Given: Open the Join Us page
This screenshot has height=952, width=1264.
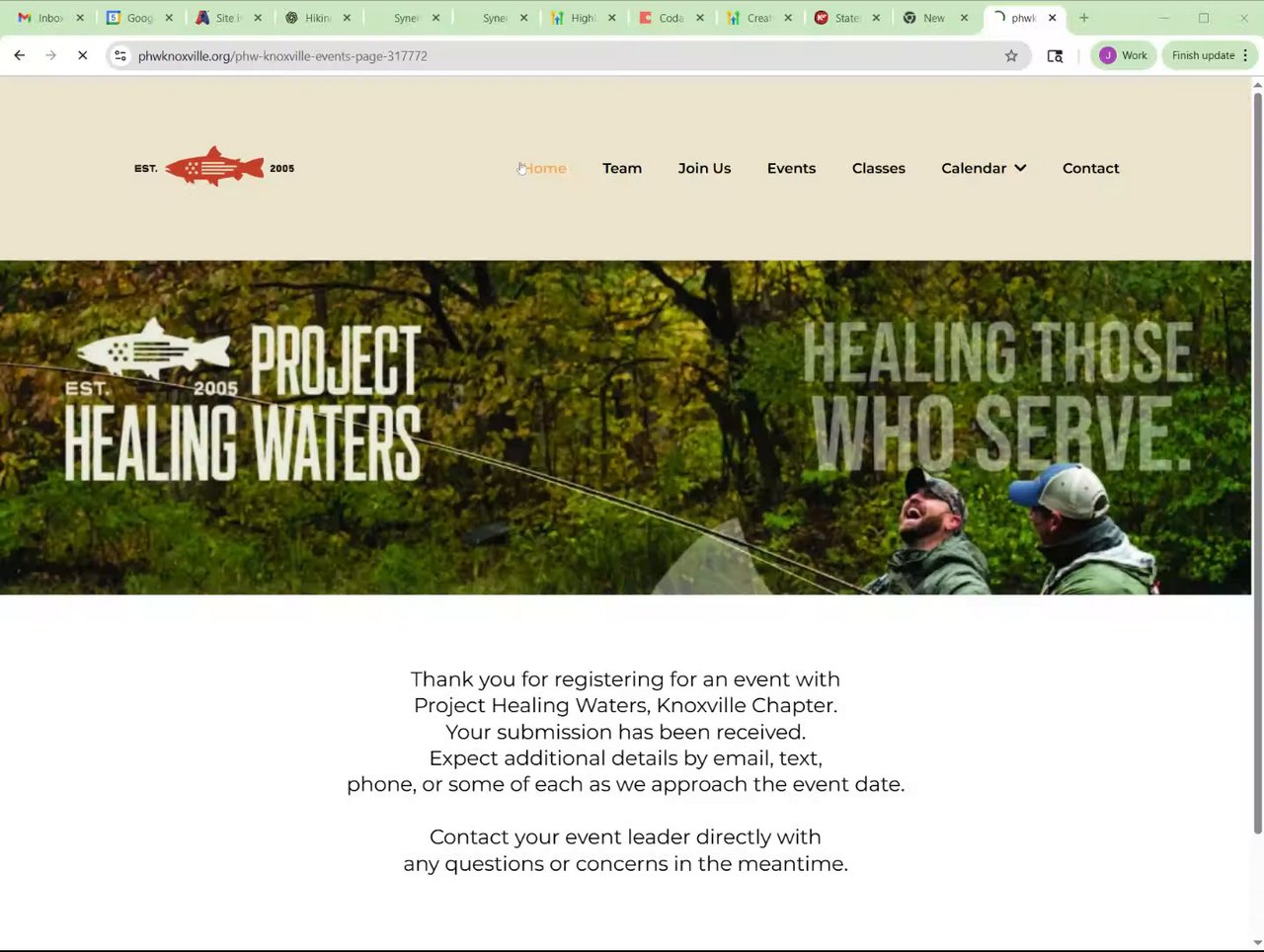Looking at the screenshot, I should [x=704, y=168].
